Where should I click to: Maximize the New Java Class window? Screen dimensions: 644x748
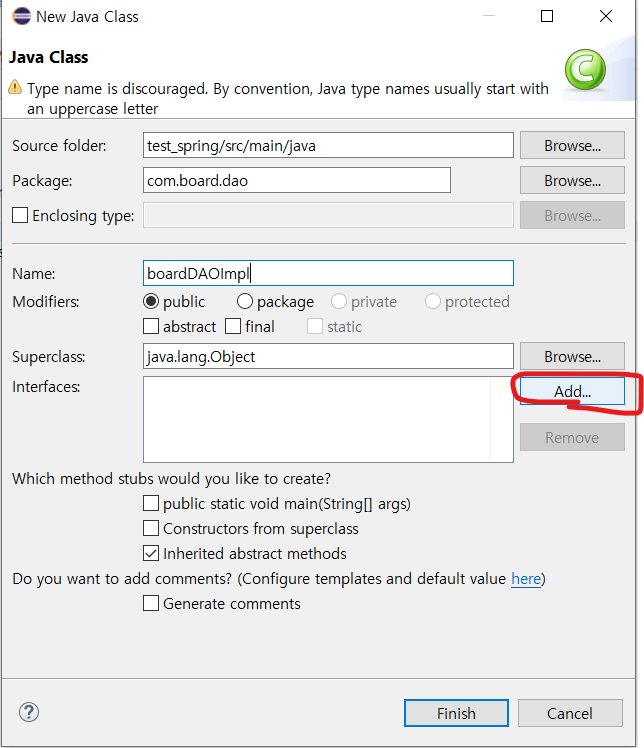547,16
